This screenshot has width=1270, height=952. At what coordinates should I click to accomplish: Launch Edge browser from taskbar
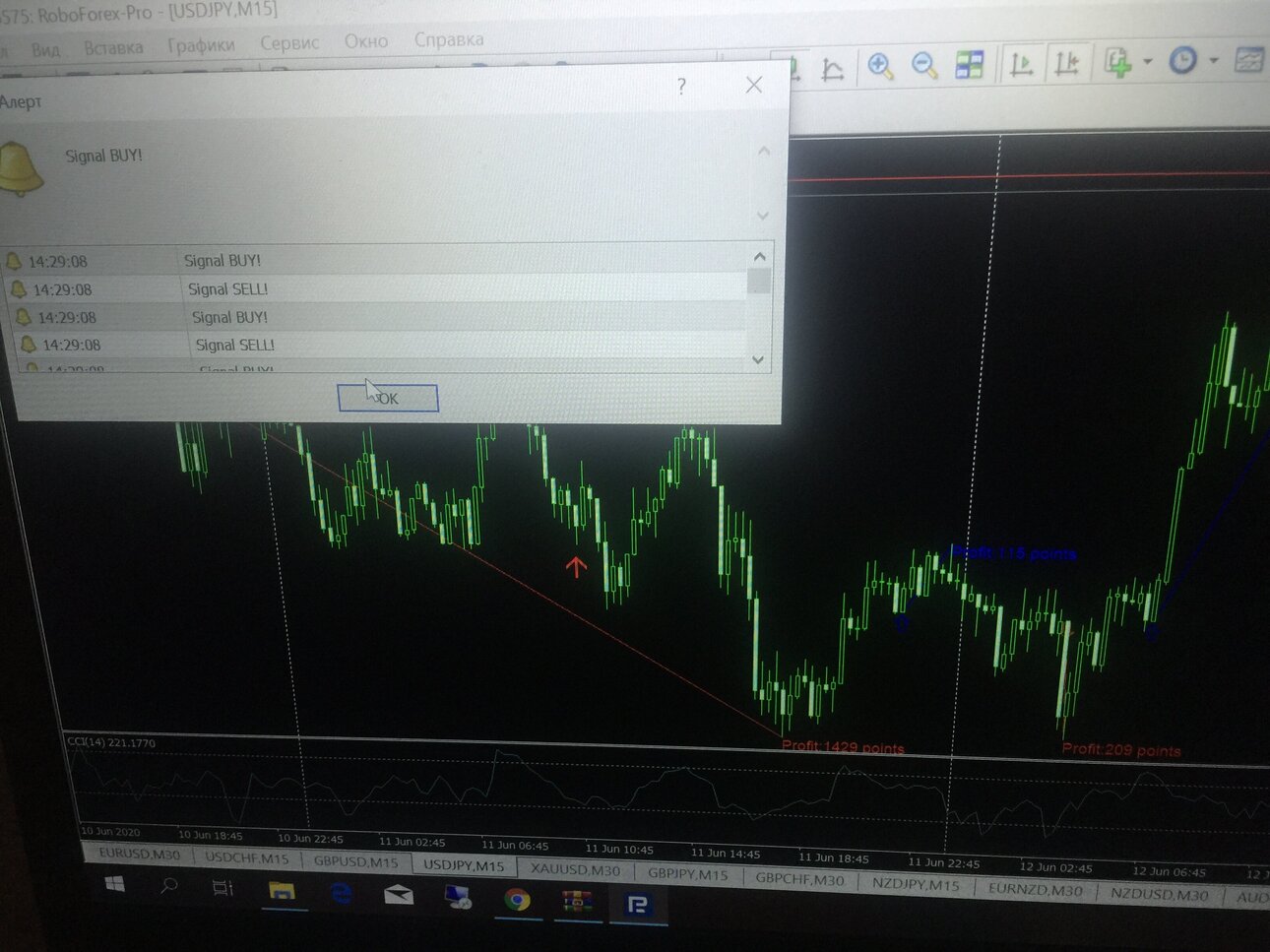[x=341, y=894]
